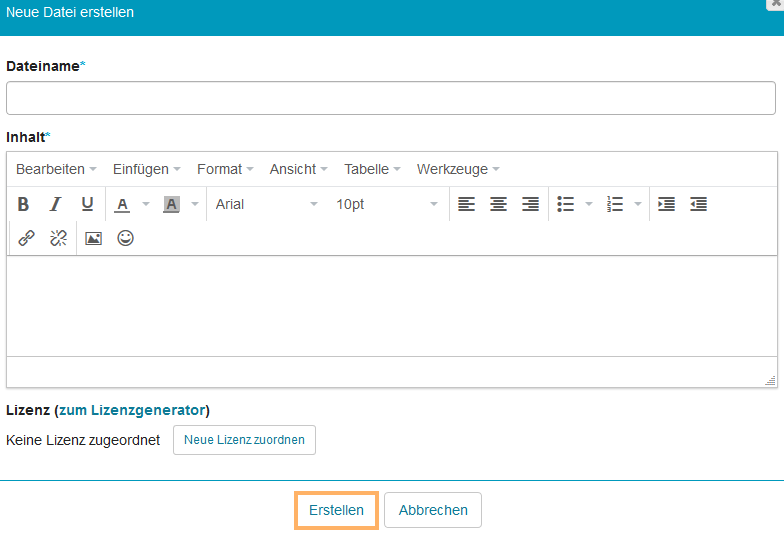Open the Arial font family dropdown
The width and height of the screenshot is (784, 535).
pos(266,204)
